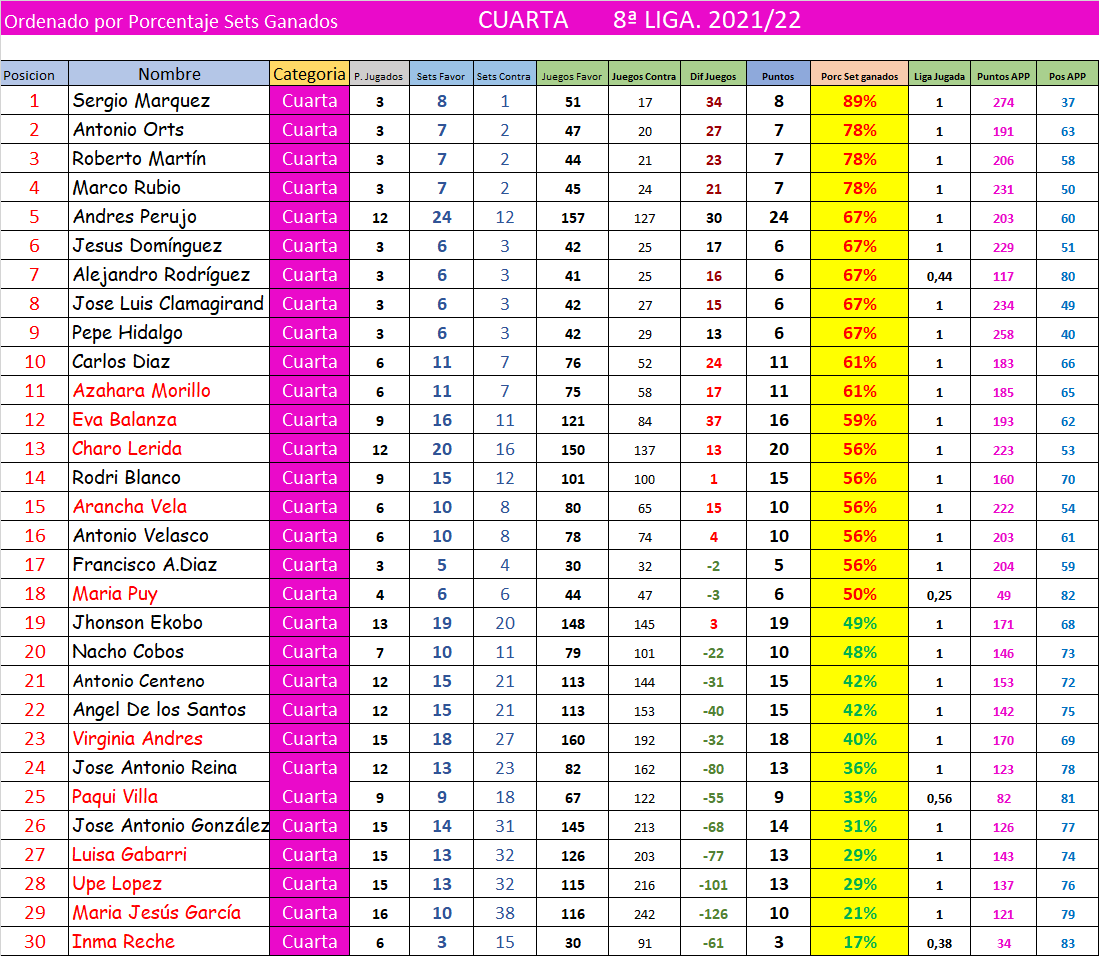Select the name Jose Antonio González
1099x956 pixels.
pyautogui.click(x=170, y=826)
